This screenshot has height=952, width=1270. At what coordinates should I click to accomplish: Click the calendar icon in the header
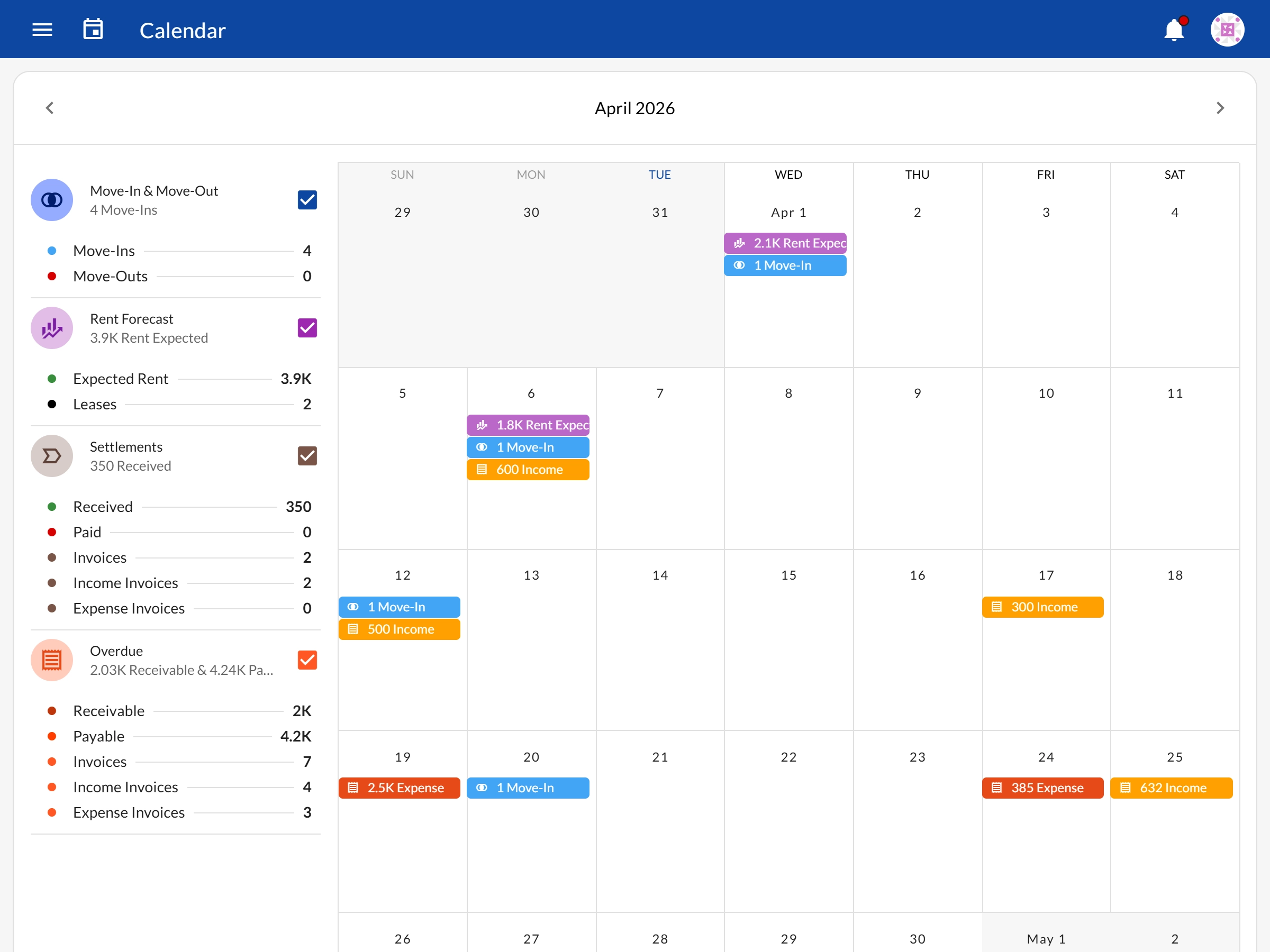93,30
